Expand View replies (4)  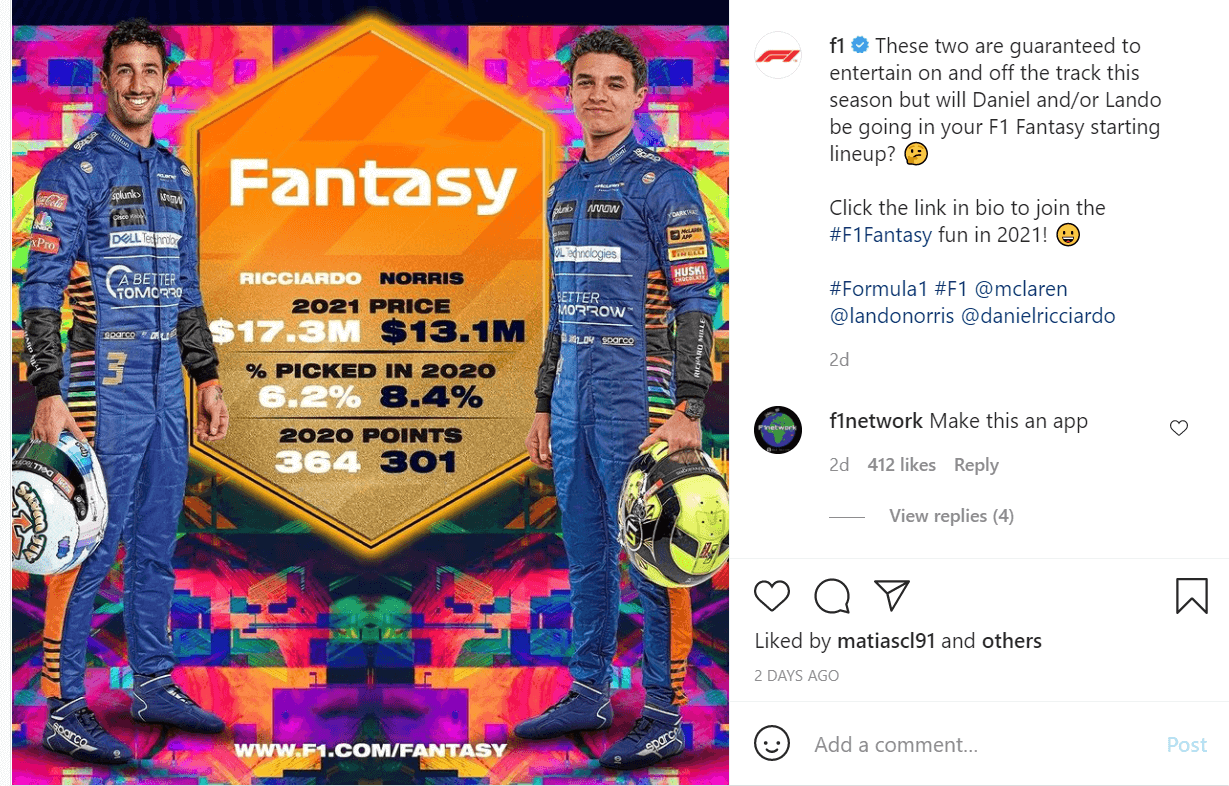951,516
